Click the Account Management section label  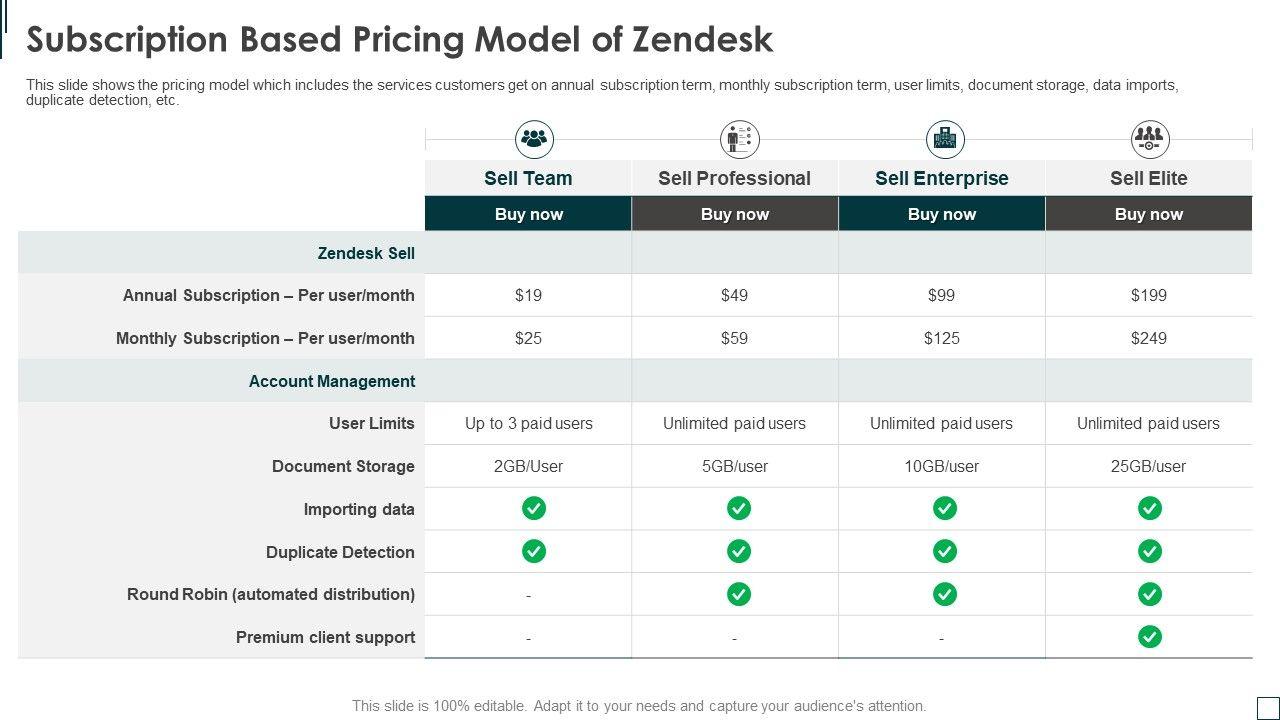(x=332, y=381)
